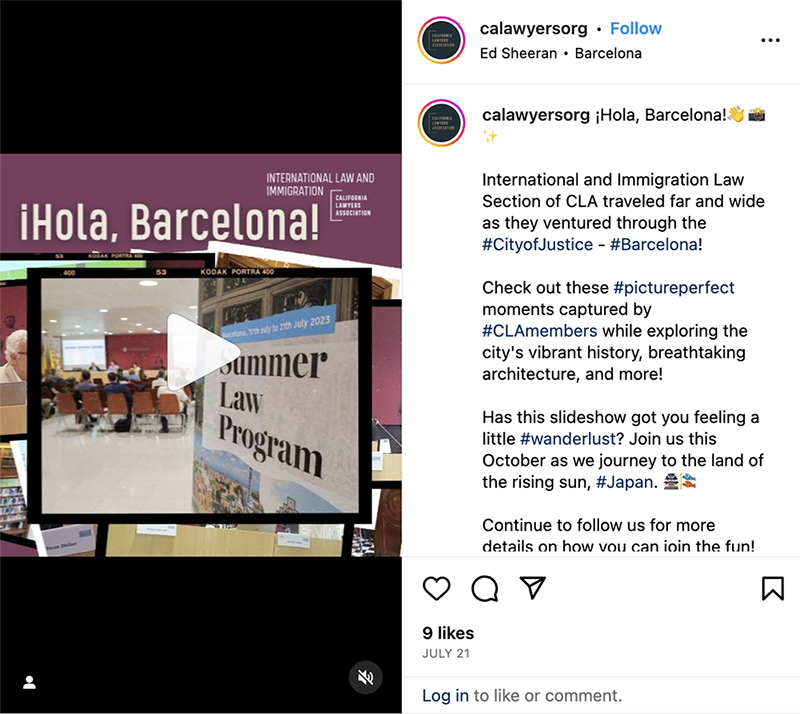Open the #CLAmembers hashtag
The image size is (800, 714).
pos(539,331)
